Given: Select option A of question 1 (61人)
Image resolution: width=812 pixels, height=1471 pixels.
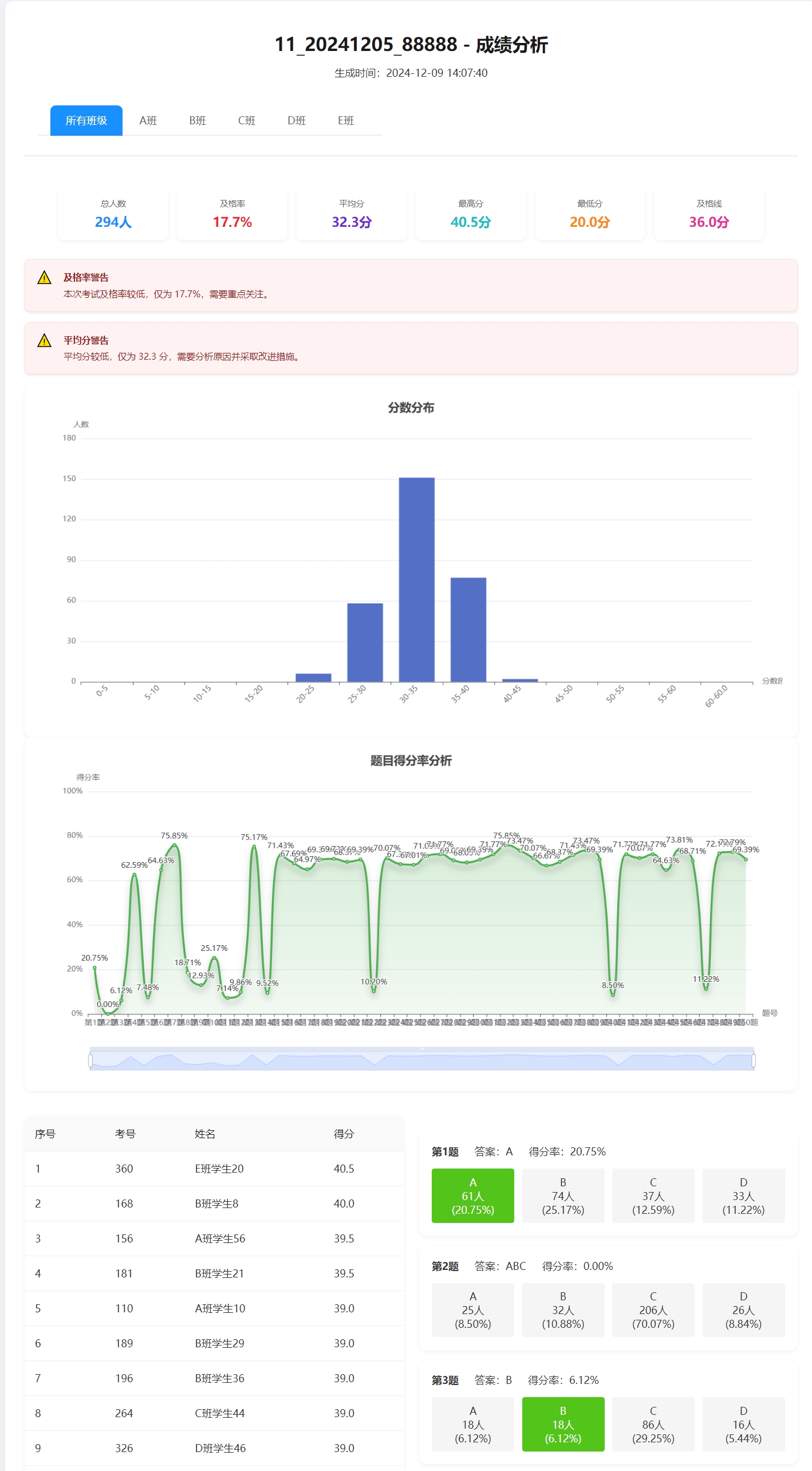Looking at the screenshot, I should click(472, 1195).
